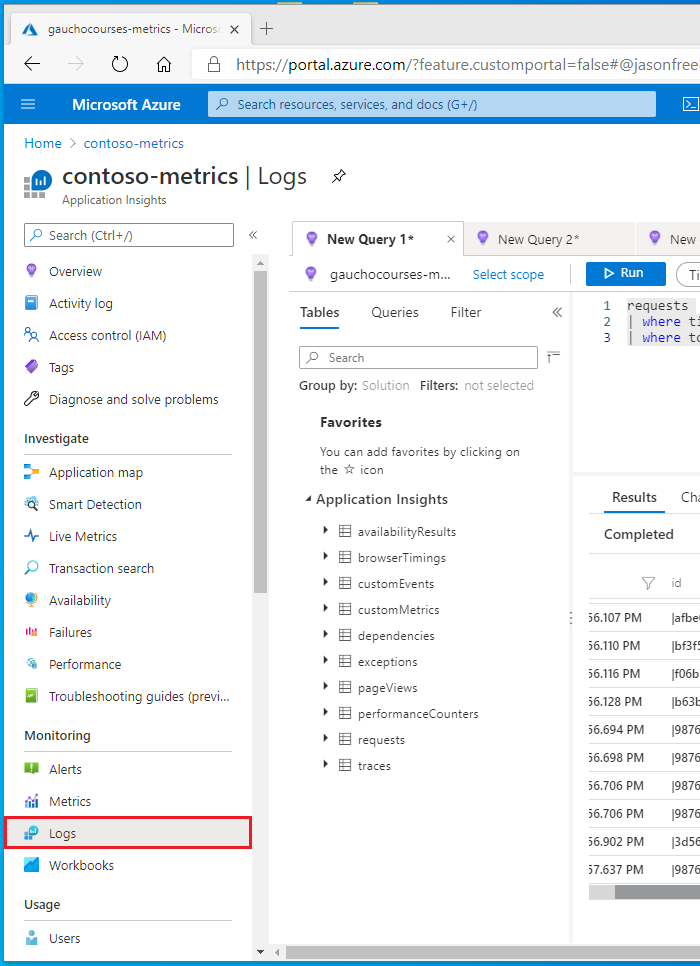Select the Results tab

(x=634, y=497)
